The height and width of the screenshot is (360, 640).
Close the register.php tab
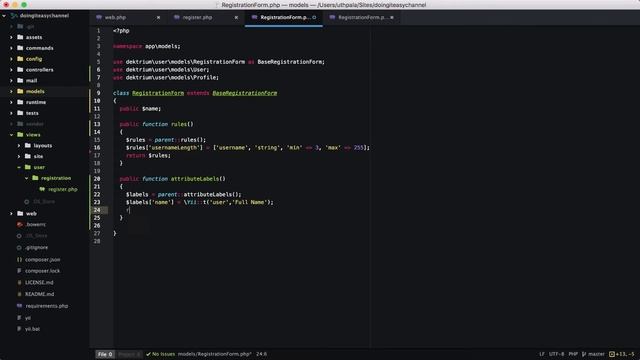(x=236, y=18)
